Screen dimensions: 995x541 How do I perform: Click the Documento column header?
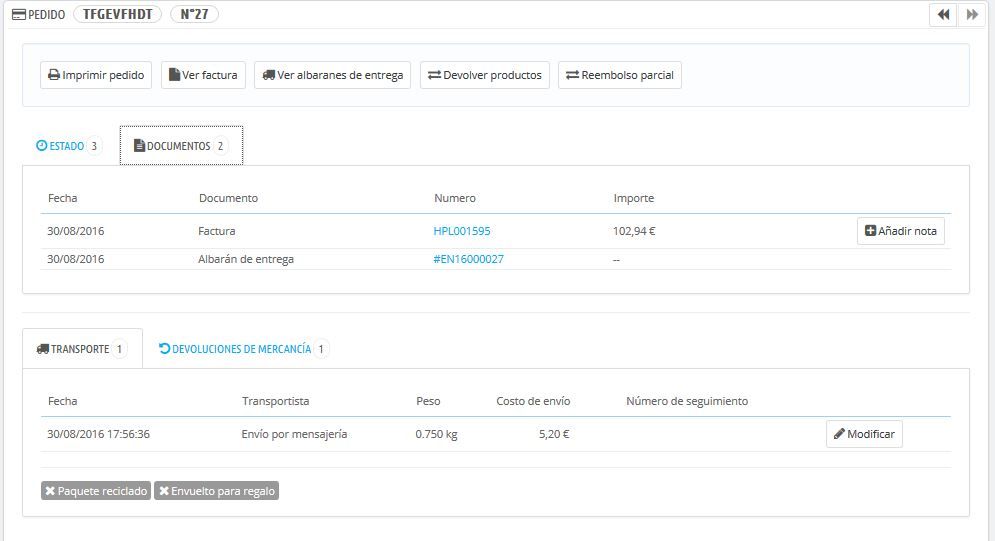(228, 198)
